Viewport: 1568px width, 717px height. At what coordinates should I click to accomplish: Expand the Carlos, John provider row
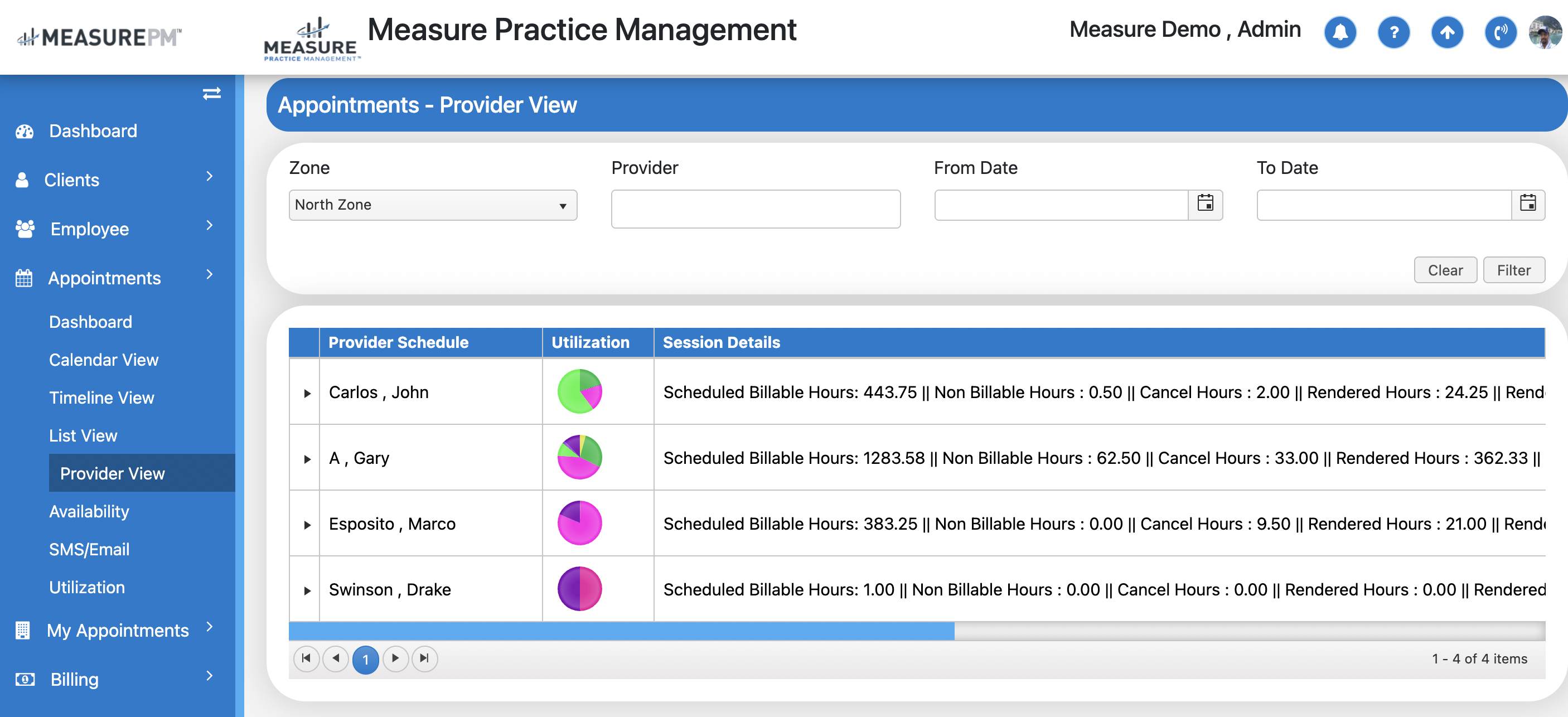(x=307, y=393)
